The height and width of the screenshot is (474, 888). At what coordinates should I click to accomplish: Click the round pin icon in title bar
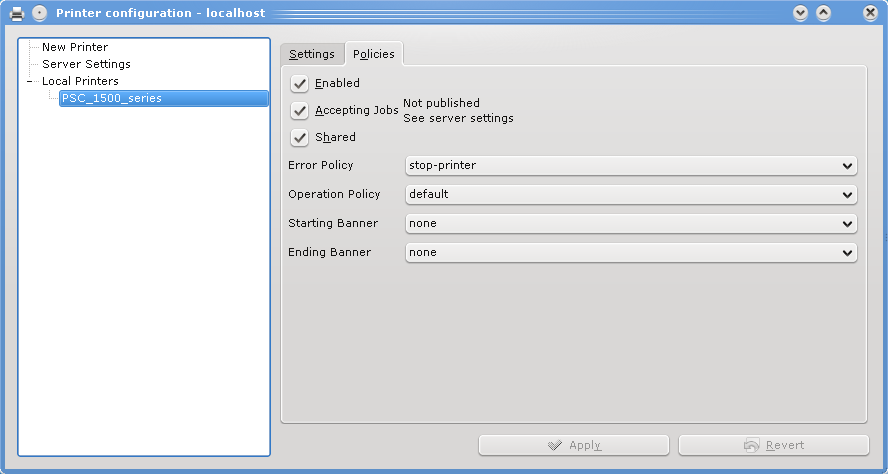(x=39, y=13)
